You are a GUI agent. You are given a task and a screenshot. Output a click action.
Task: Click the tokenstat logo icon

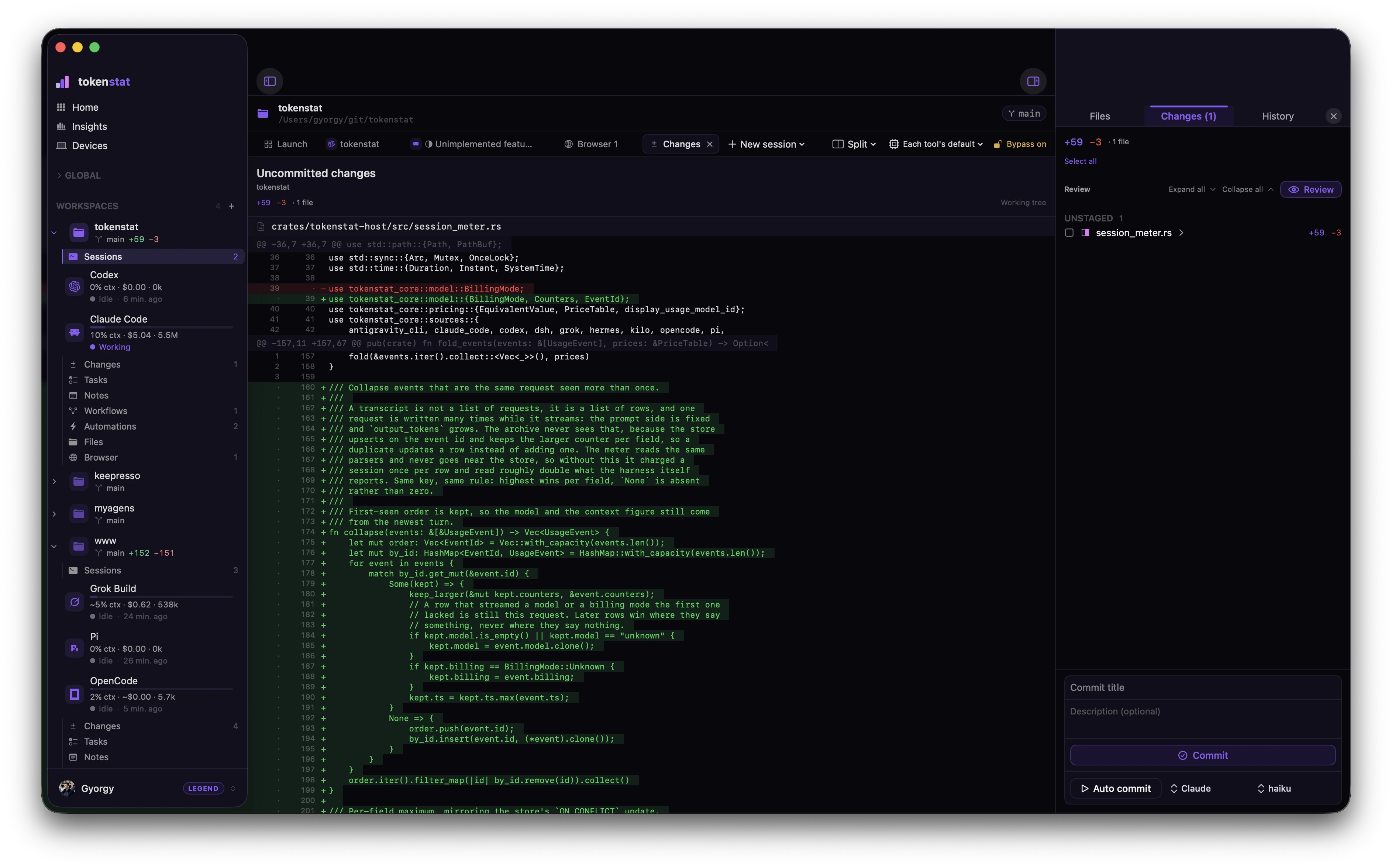(x=63, y=82)
